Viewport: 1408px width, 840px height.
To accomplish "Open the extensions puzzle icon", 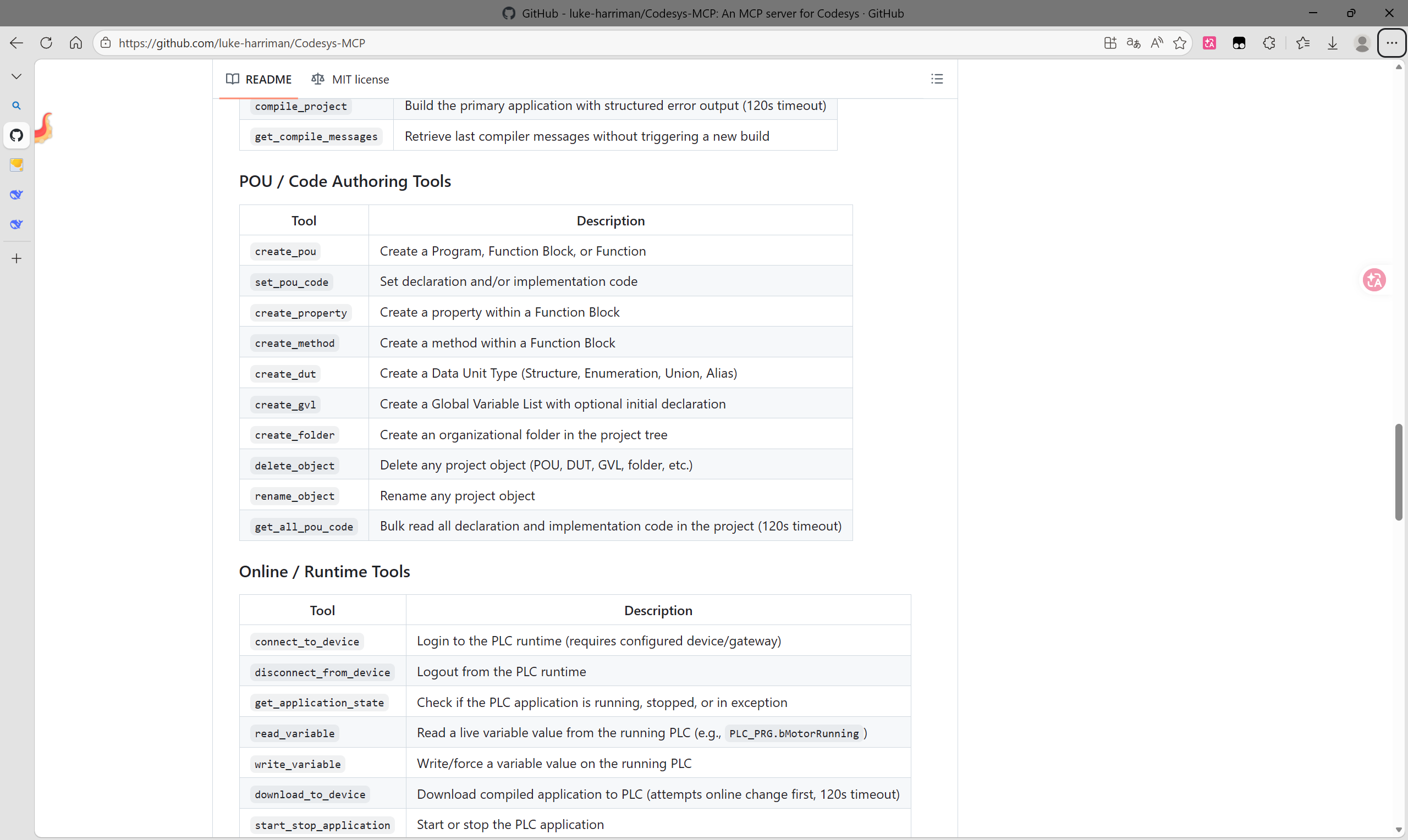I will [x=1269, y=43].
